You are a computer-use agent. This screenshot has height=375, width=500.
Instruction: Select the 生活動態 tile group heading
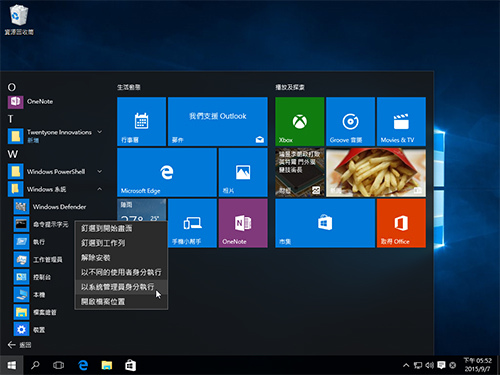[129, 87]
